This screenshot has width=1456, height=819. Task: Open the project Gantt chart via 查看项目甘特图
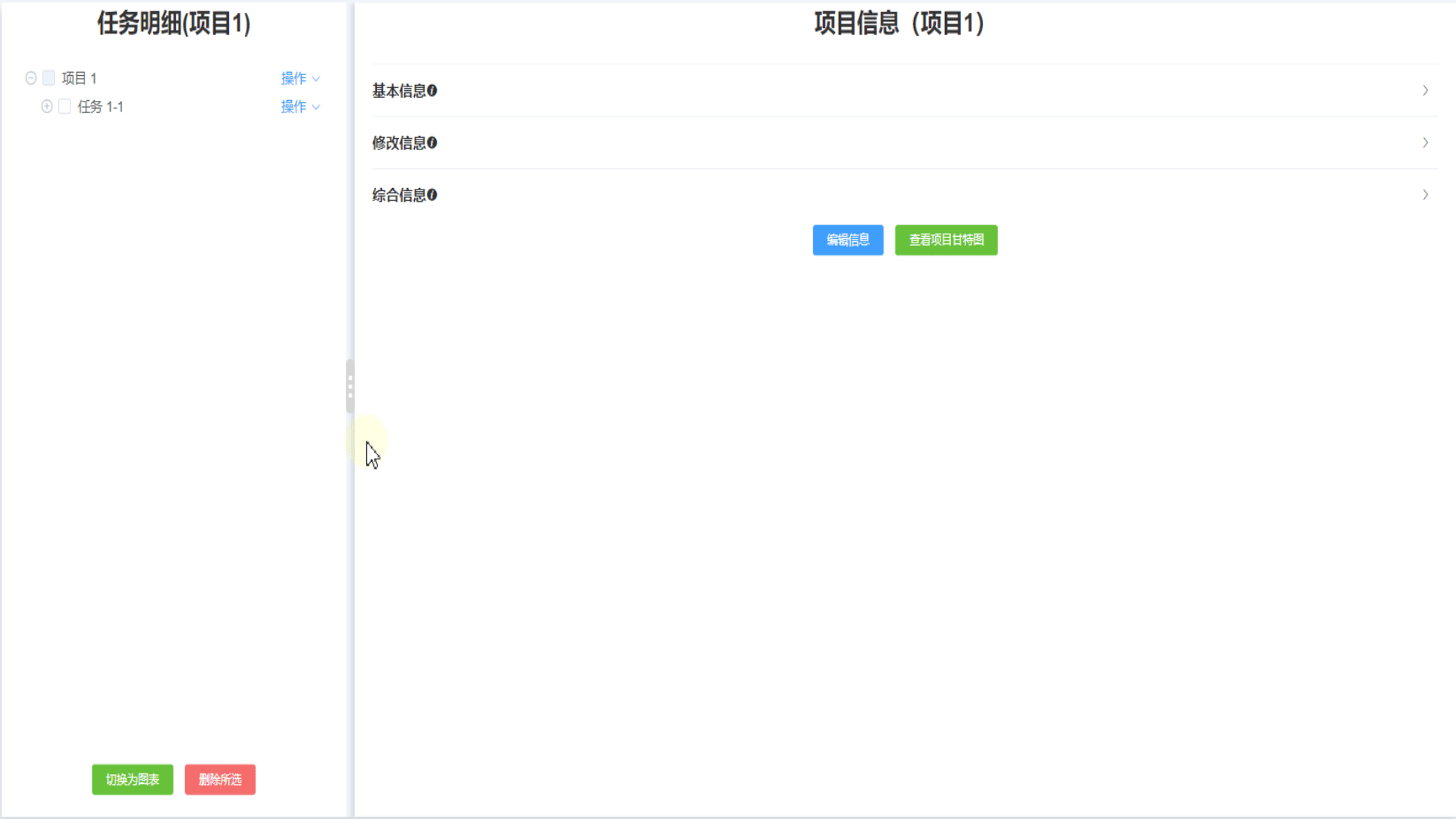pyautogui.click(x=946, y=240)
